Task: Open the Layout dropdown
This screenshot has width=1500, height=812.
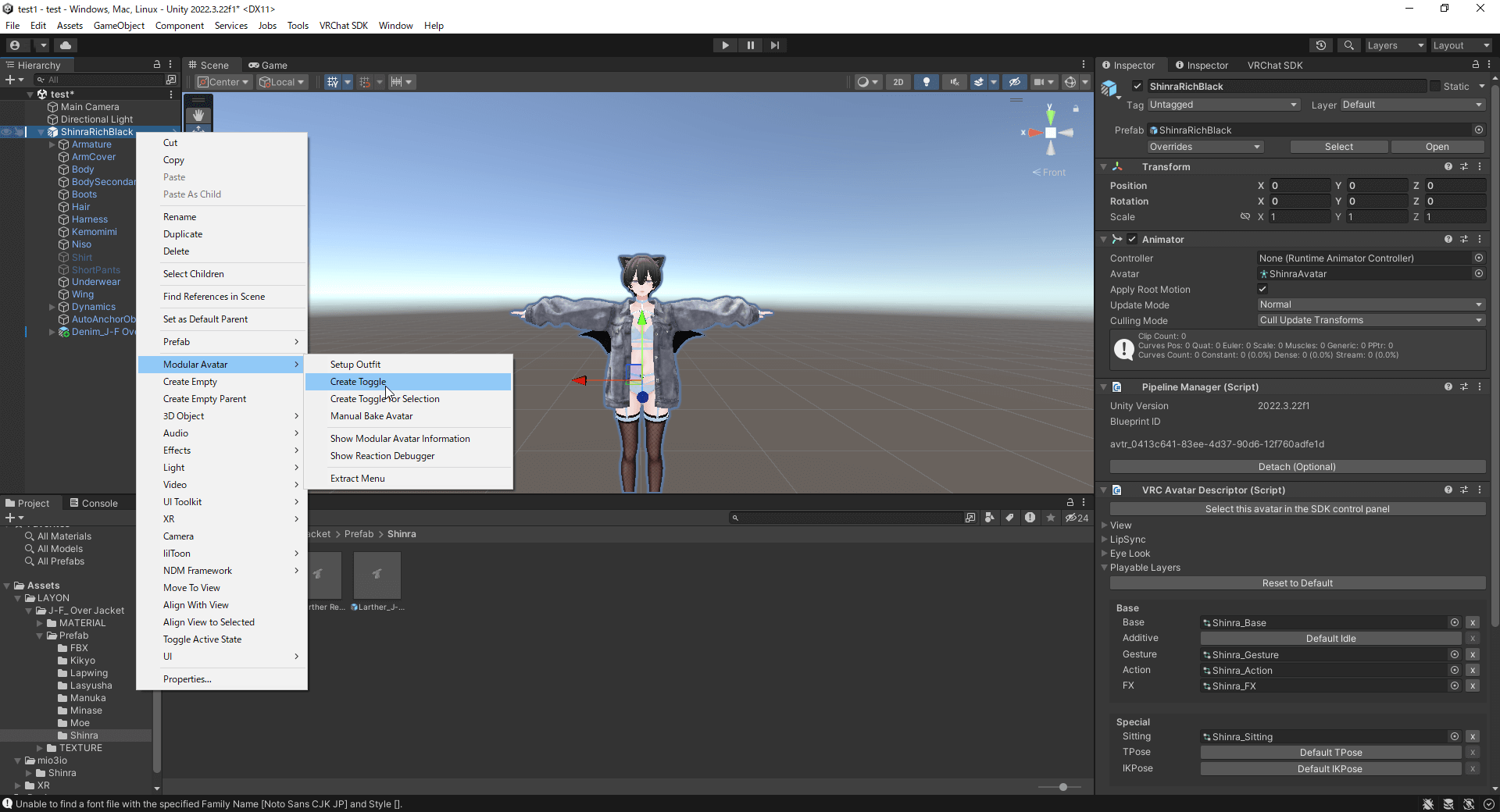Action: 1462,45
